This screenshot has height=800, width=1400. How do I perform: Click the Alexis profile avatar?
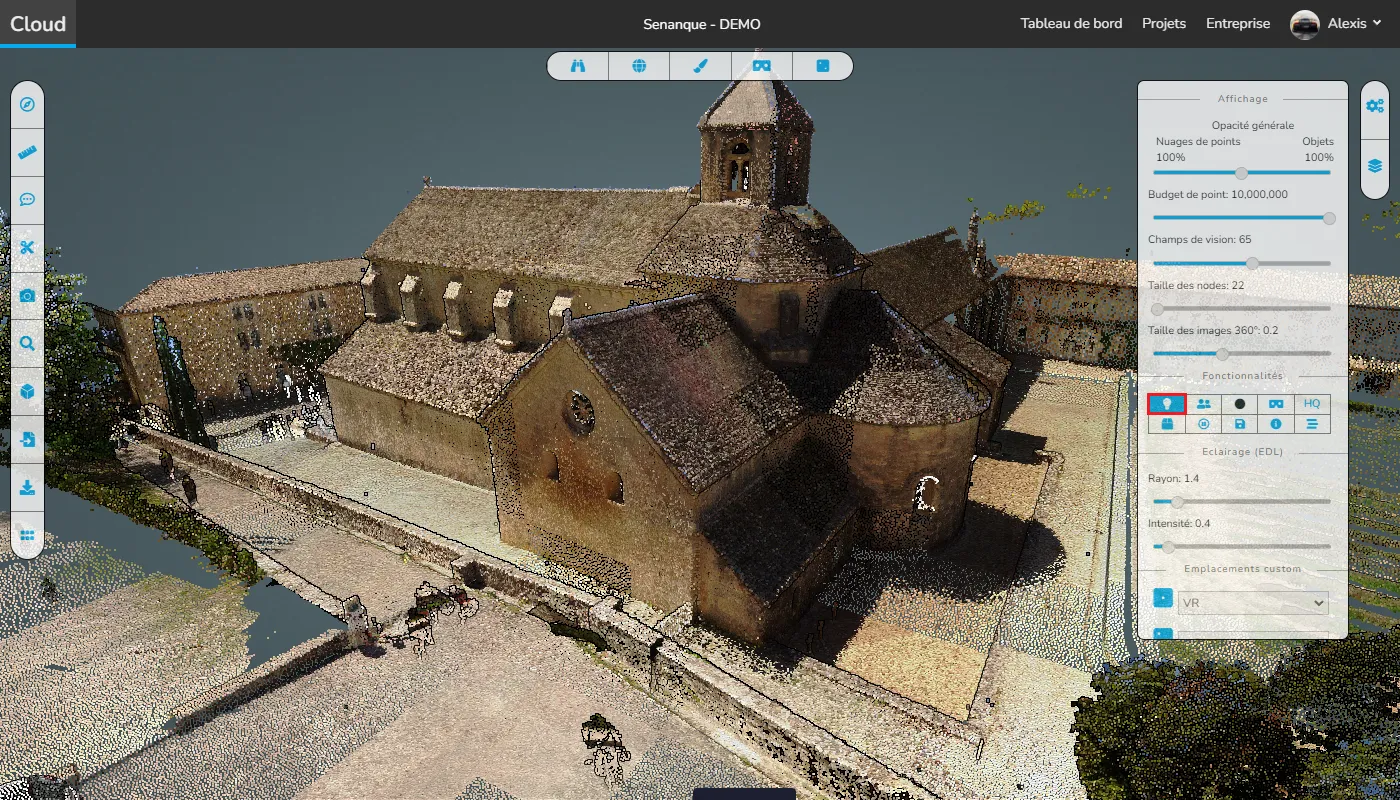[1305, 24]
